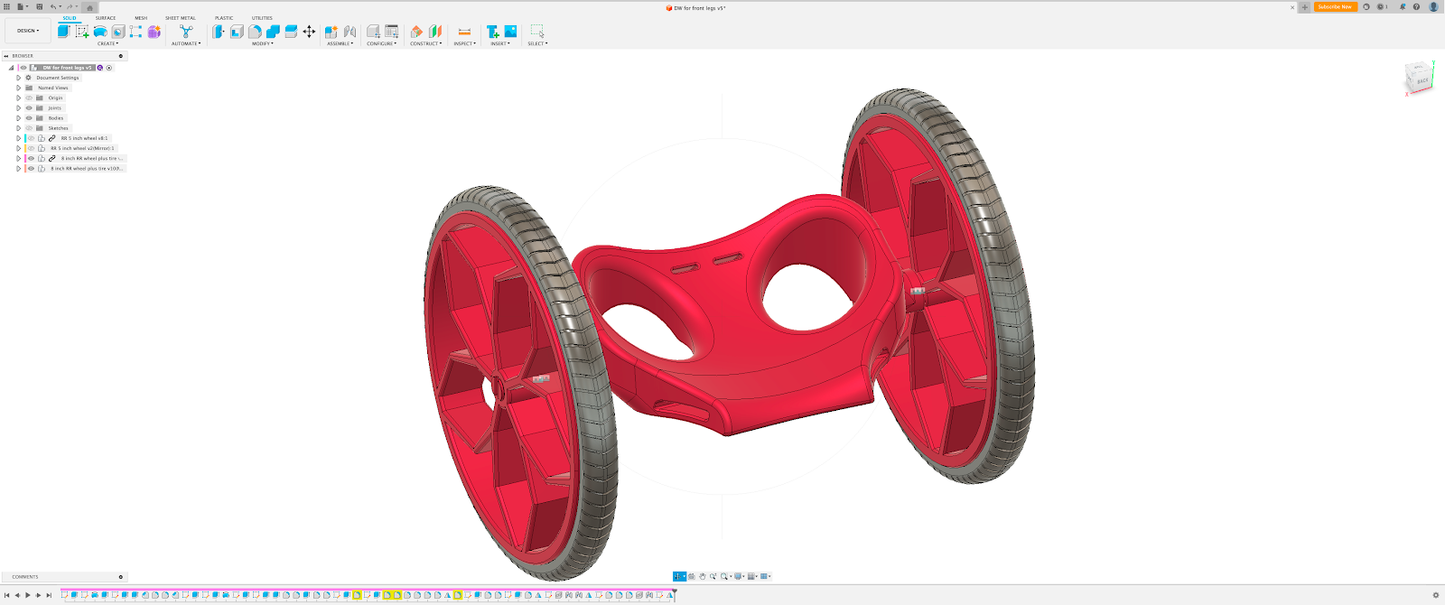1445x605 pixels.
Task: Click the Create Sketch tool icon
Action: click(82, 32)
